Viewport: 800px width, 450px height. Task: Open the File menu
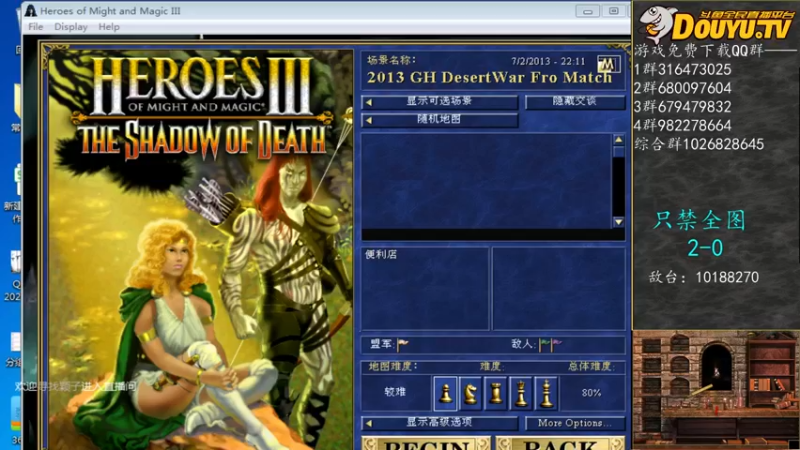click(x=35, y=27)
